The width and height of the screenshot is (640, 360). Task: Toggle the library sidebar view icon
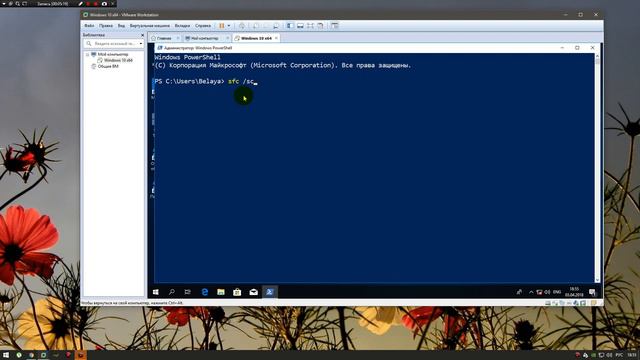point(289,26)
